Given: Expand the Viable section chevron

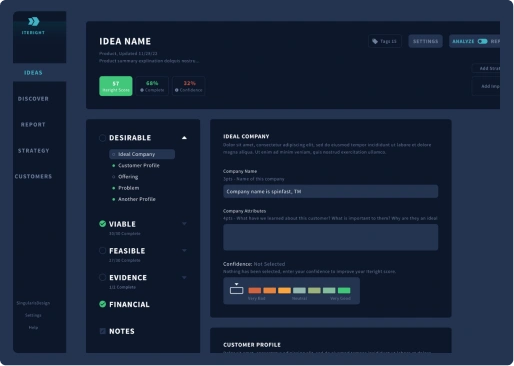Looking at the screenshot, I should pyautogui.click(x=184, y=224).
